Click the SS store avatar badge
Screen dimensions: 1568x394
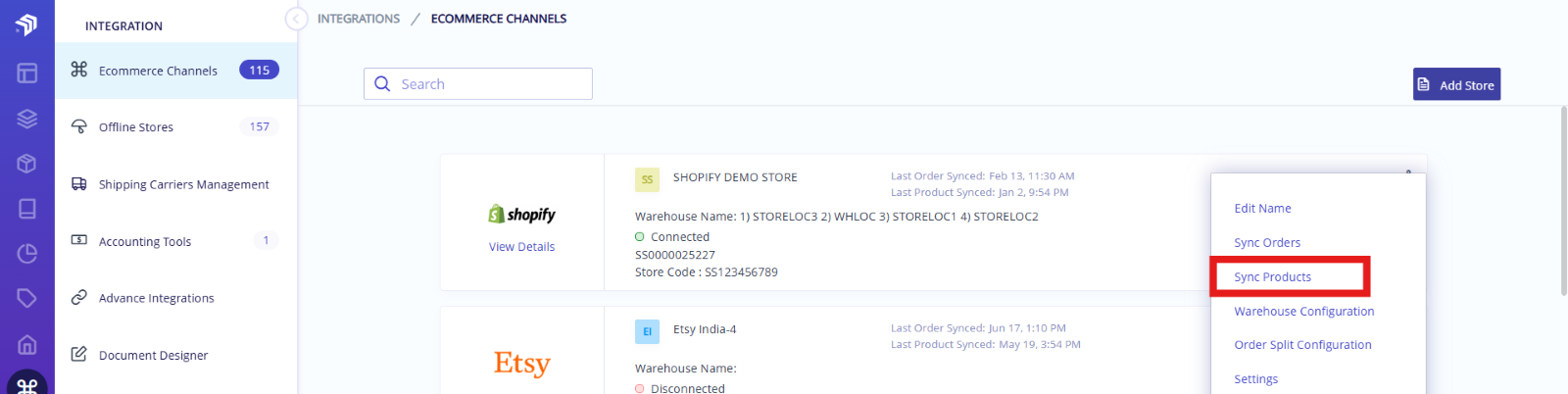[x=647, y=179]
